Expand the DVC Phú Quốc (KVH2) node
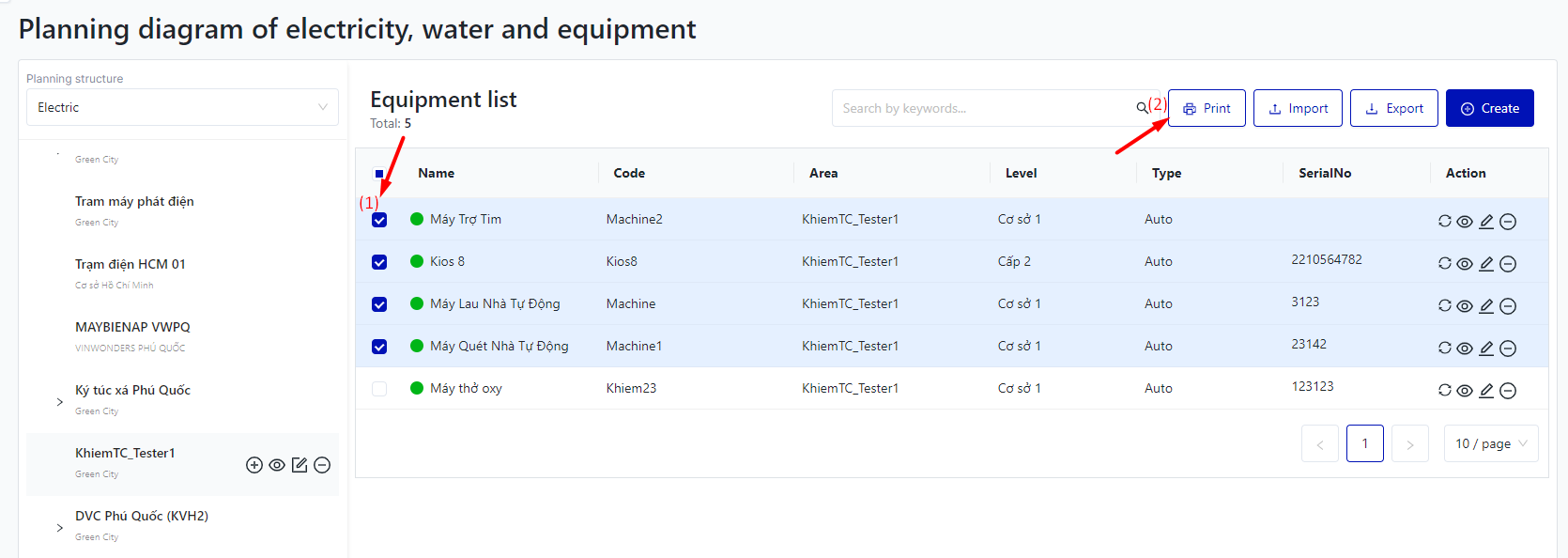The width and height of the screenshot is (1568, 558). pyautogui.click(x=60, y=528)
